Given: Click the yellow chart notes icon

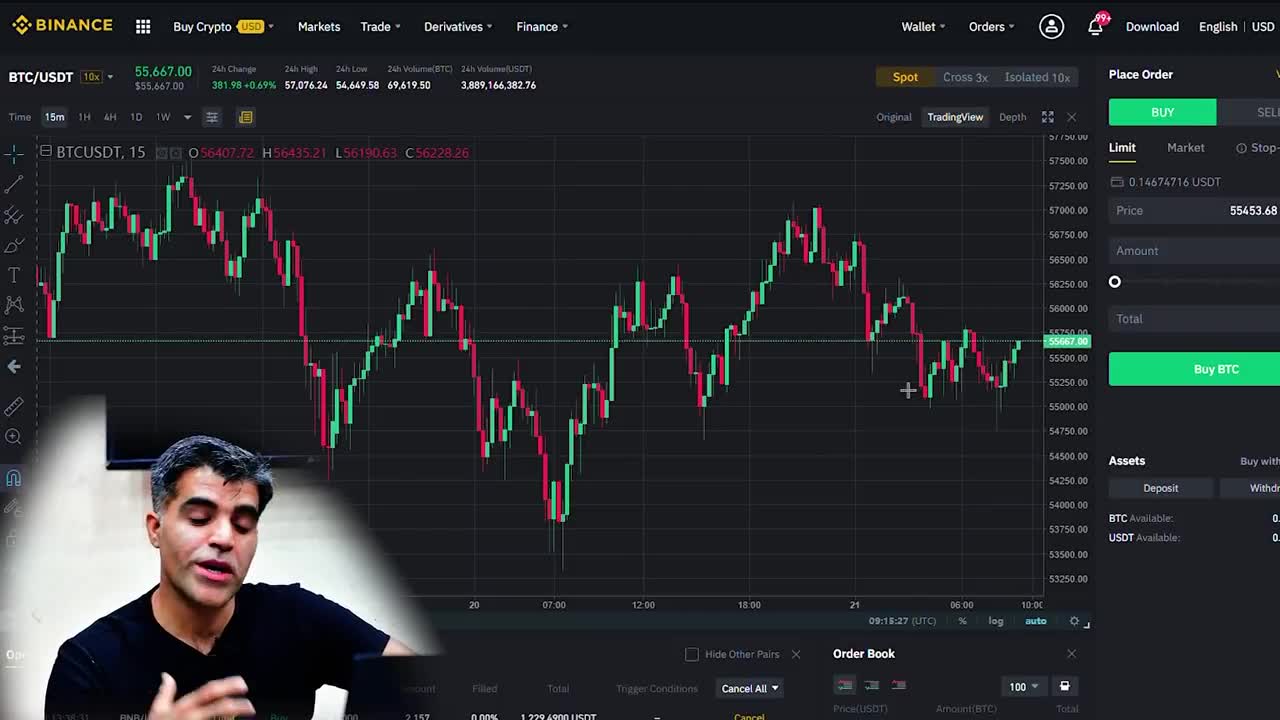Looking at the screenshot, I should click(245, 117).
